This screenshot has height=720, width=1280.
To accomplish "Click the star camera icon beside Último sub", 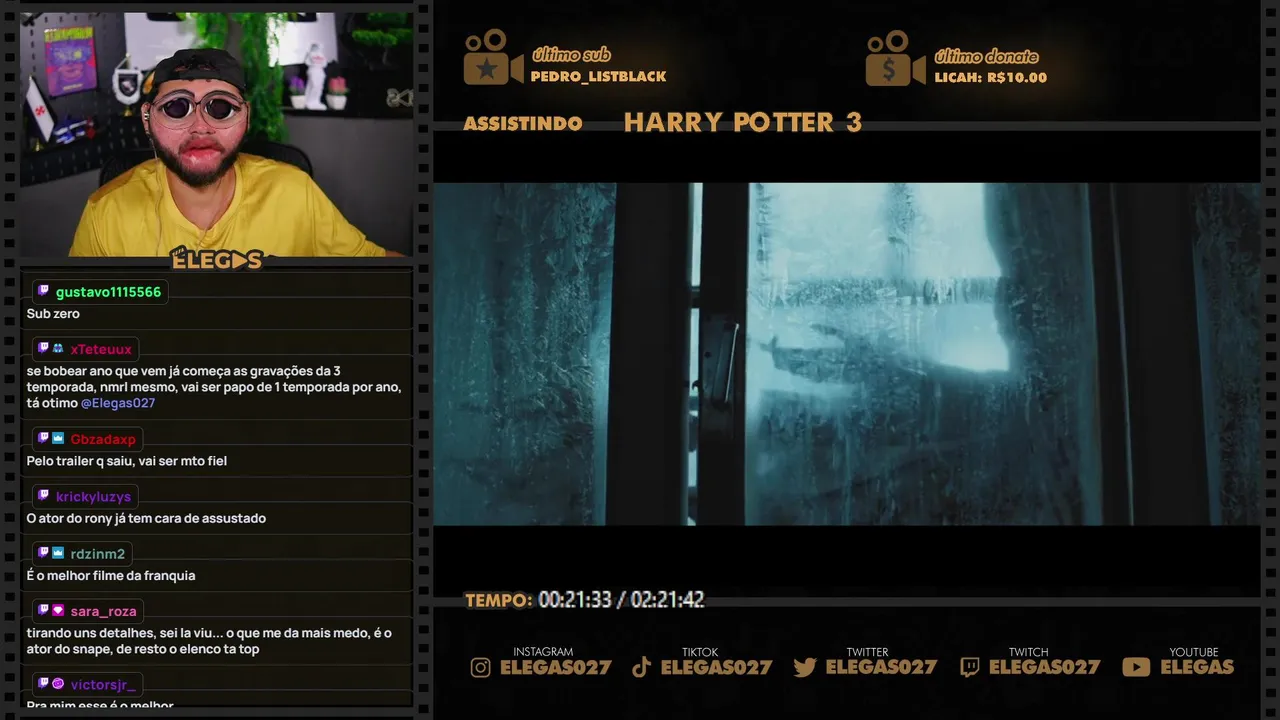I will point(493,57).
